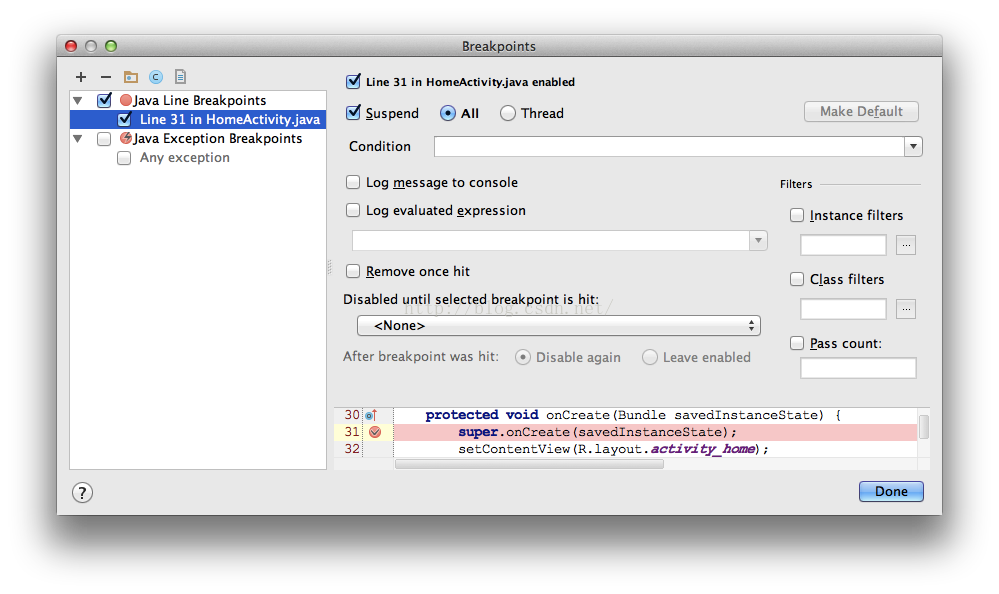Click the Java Exception Breakpoints lightning icon
The image size is (999, 594).
point(126,138)
